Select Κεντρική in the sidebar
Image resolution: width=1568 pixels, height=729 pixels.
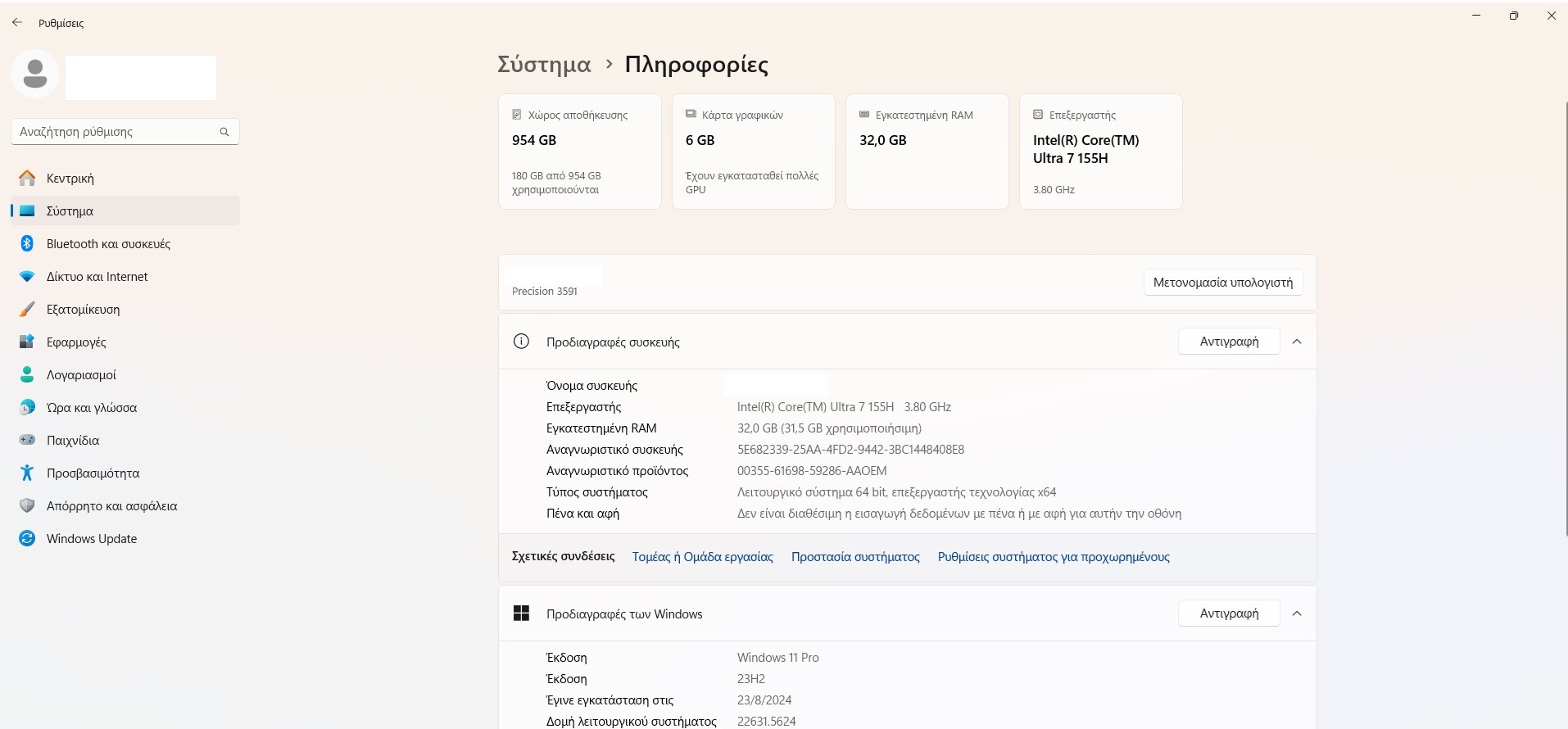[70, 179]
